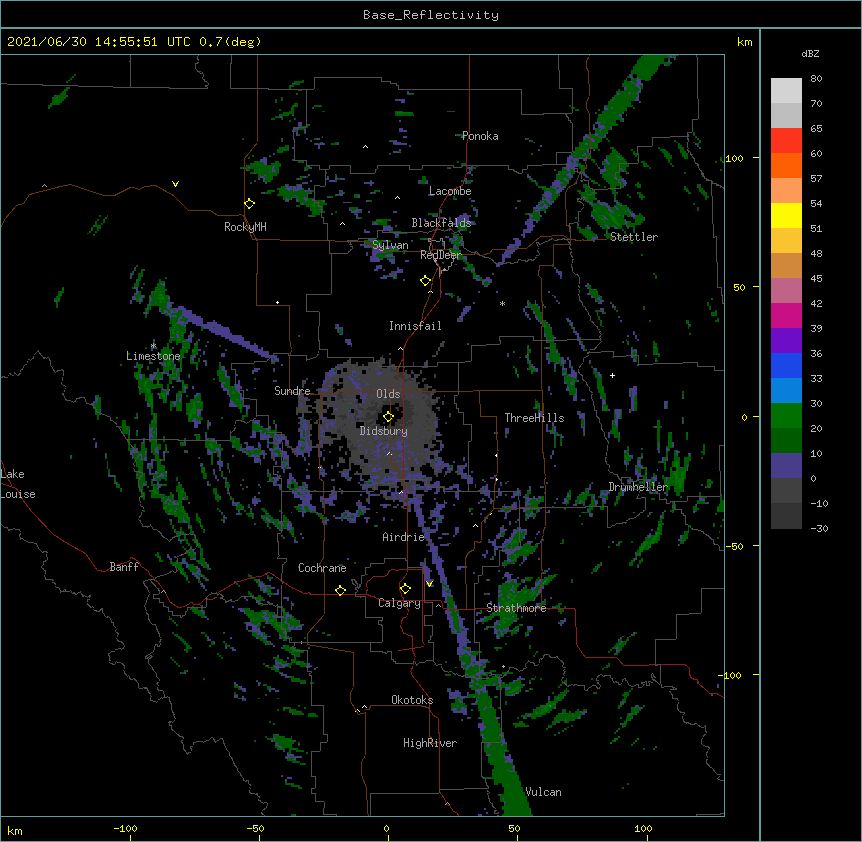862x842 pixels.
Task: Click the -50 tick label on the bottom axis
Action: click(x=255, y=828)
